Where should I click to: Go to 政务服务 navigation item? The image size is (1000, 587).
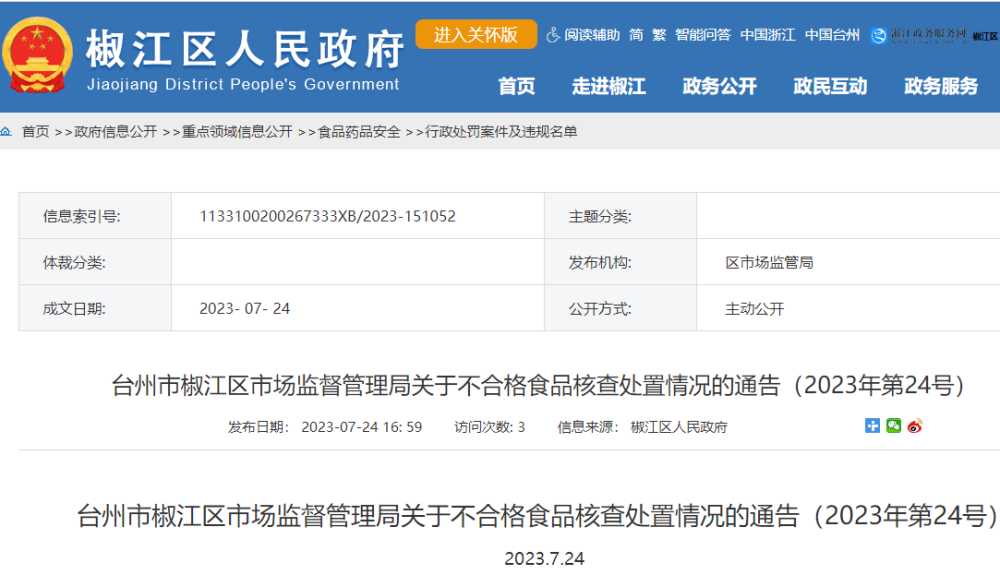pyautogui.click(x=941, y=87)
